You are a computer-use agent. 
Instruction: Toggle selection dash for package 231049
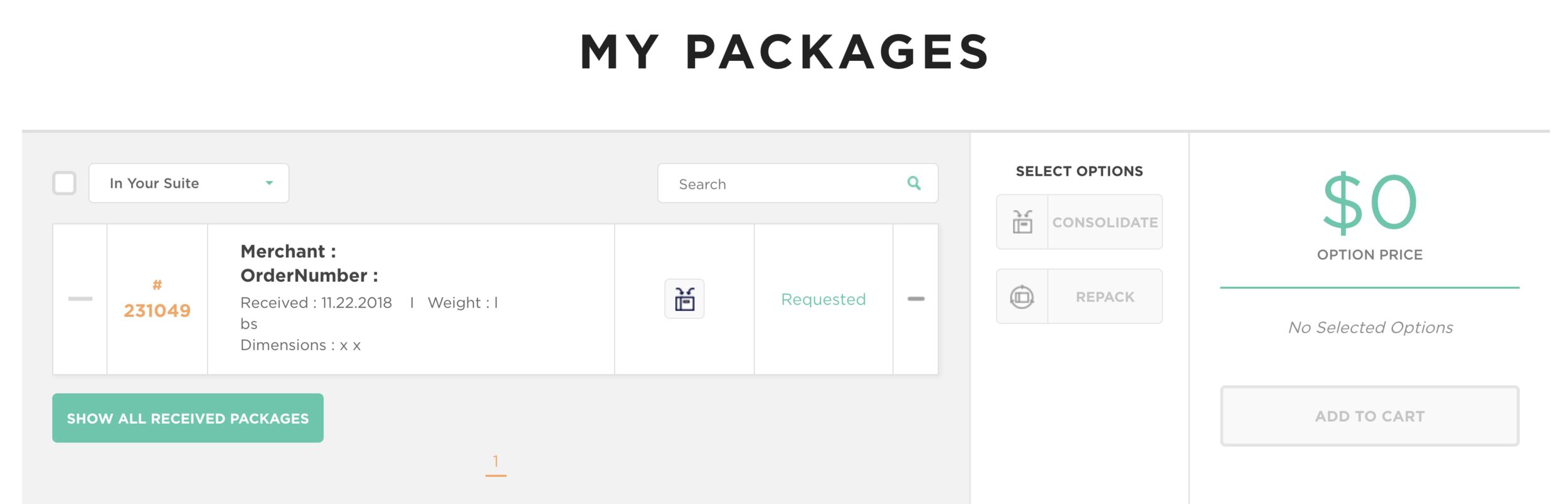pos(80,299)
